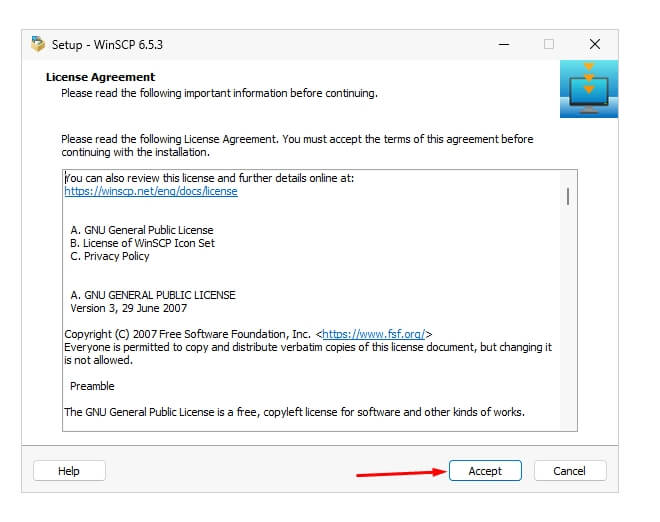Open the winscp.net license docs link
This screenshot has width=660, height=522.
point(151,191)
